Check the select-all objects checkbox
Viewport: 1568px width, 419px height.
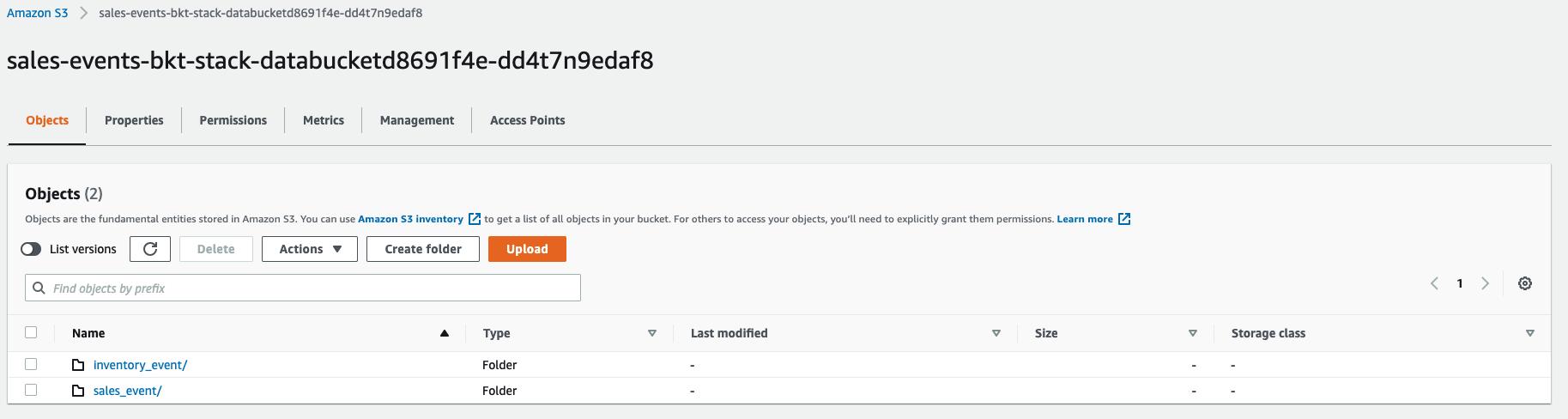coord(32,332)
